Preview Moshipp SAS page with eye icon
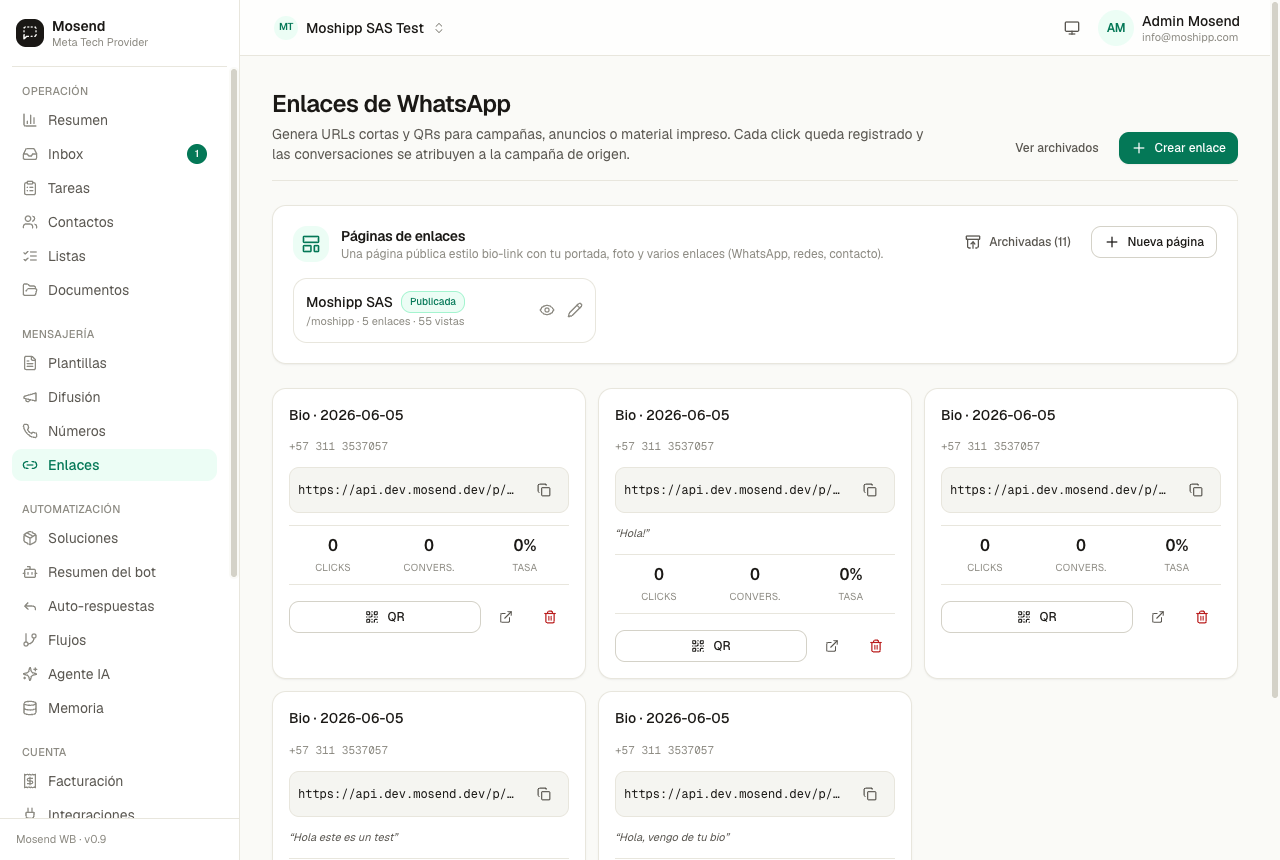This screenshot has height=860, width=1280. pos(547,310)
